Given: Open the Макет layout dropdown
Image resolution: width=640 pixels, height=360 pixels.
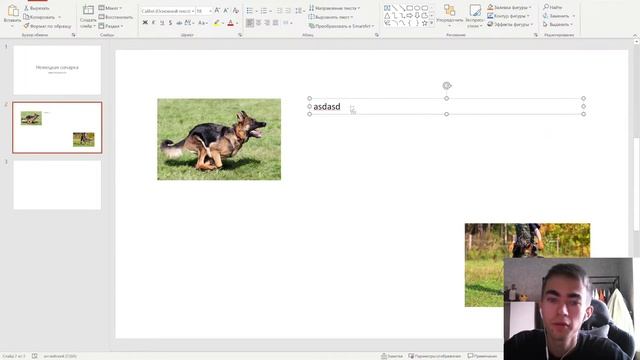Looking at the screenshot, I should pos(110,8).
